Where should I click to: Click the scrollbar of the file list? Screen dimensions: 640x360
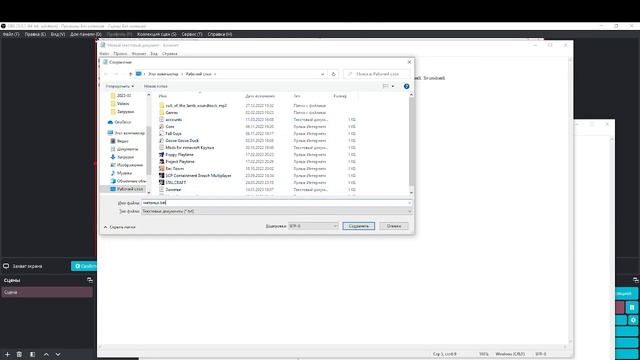coord(411,143)
